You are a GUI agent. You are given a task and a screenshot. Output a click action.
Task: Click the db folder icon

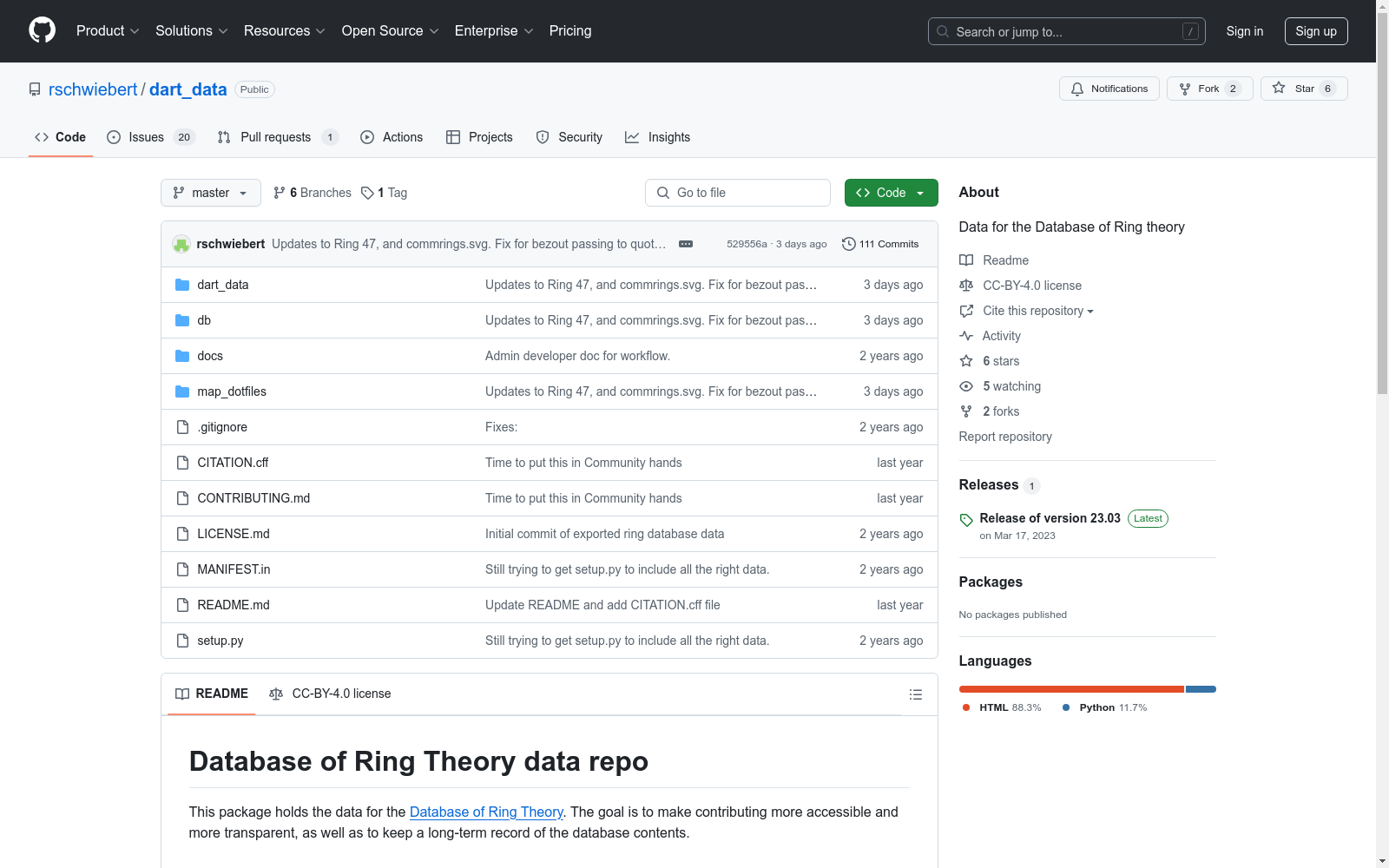click(182, 320)
